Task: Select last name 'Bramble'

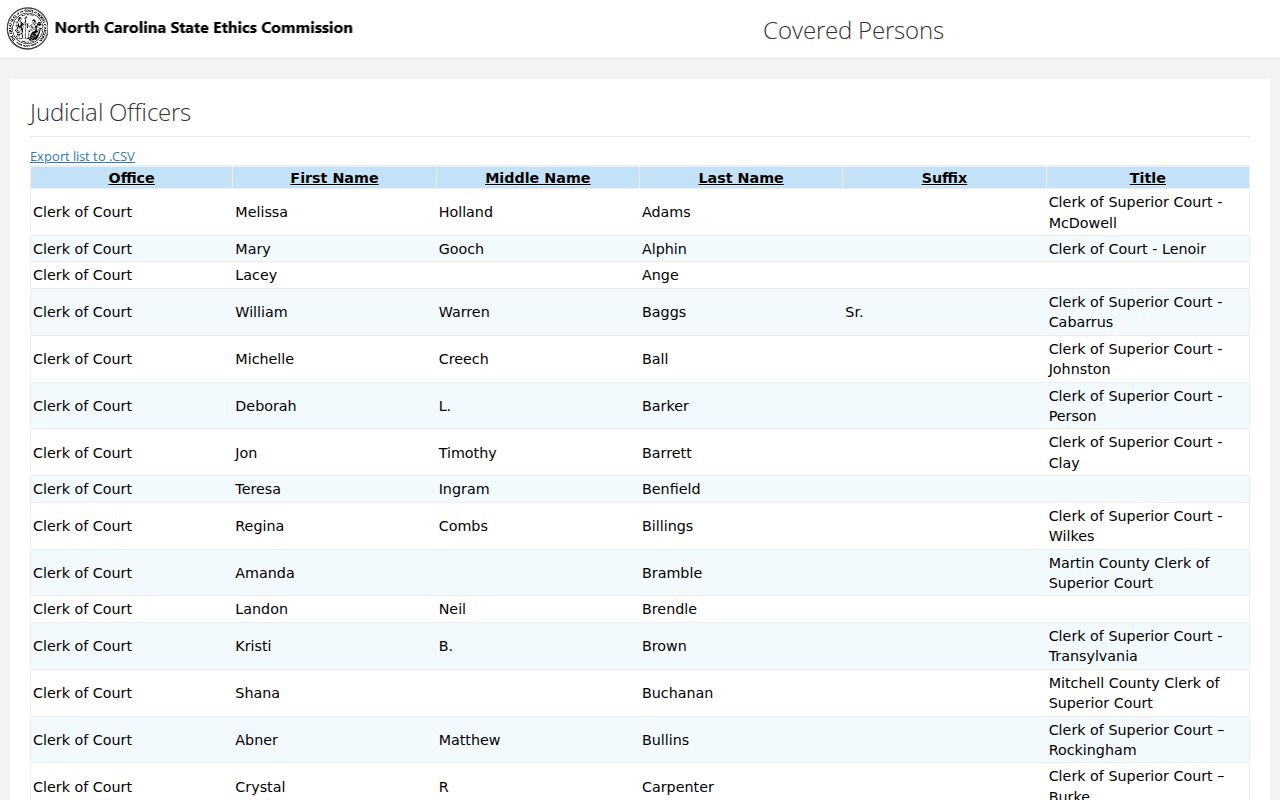Action: click(x=672, y=573)
